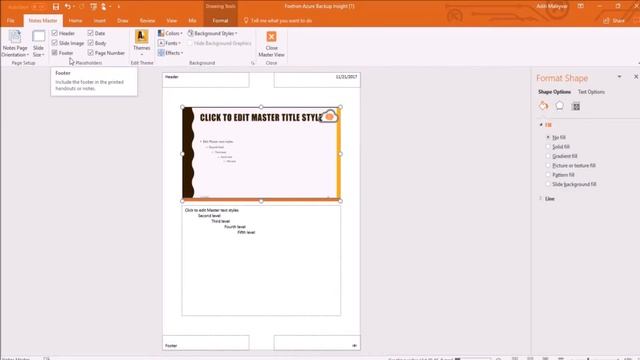Screen dimensions: 640x360
Task: Select the Pattern fill radio option
Action: pos(548,175)
